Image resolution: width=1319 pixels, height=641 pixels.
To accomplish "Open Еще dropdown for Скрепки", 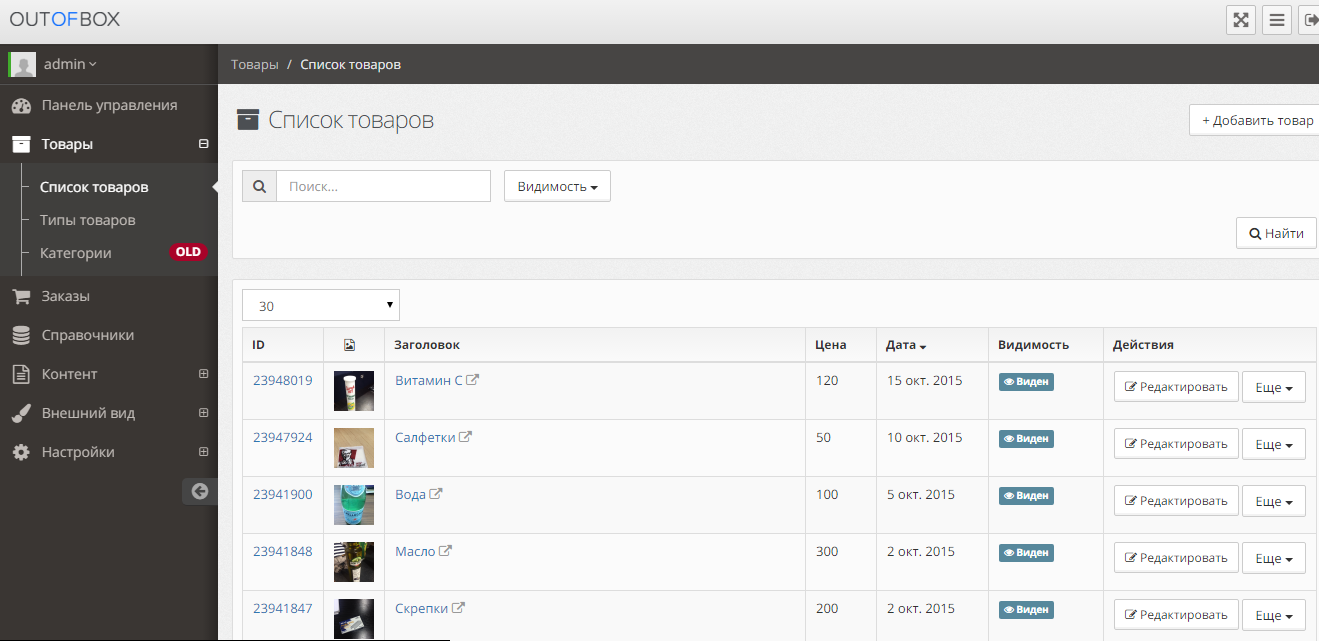I will pyautogui.click(x=1273, y=613).
